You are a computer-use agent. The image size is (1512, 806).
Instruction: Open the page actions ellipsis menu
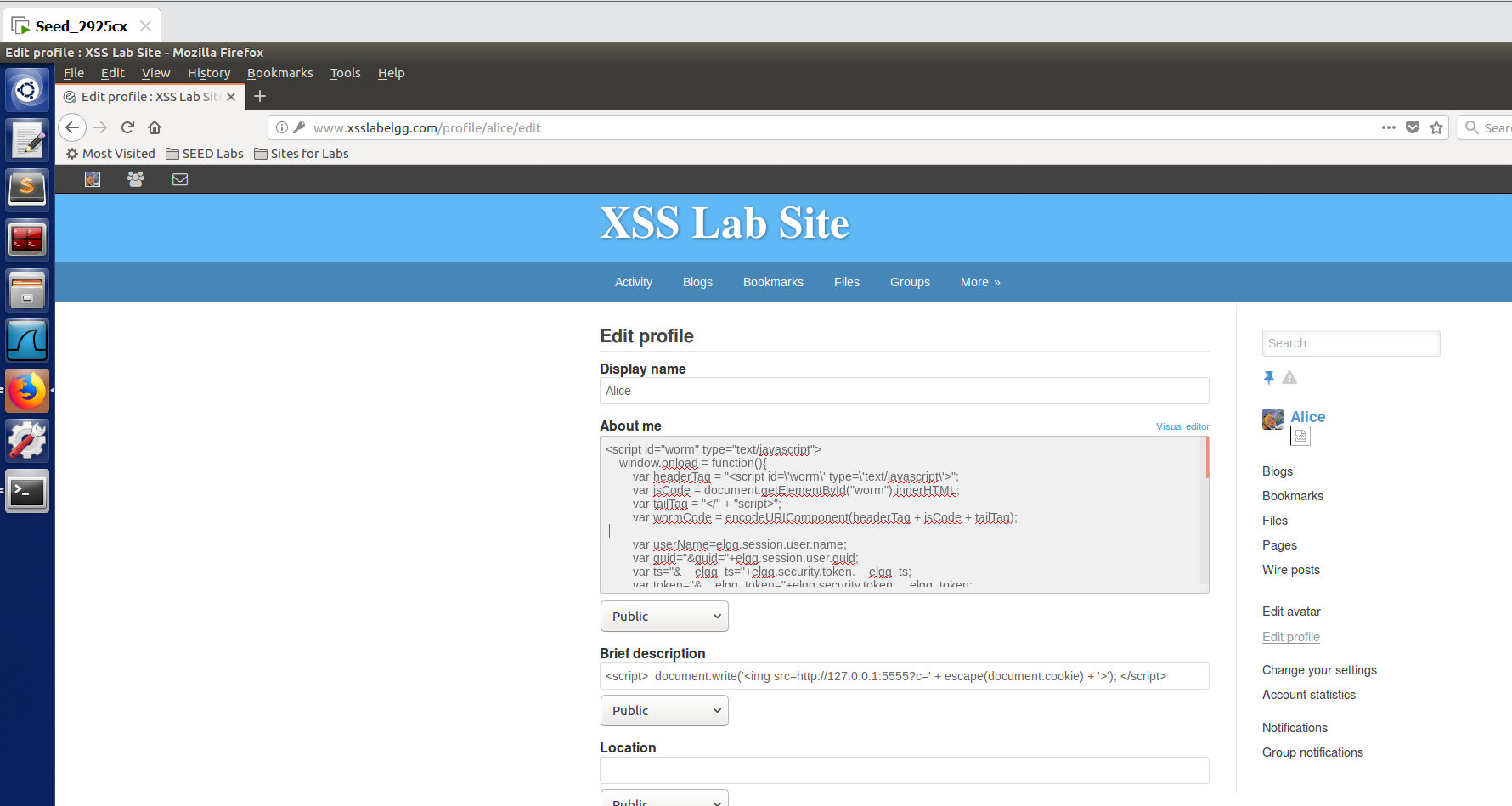[x=1389, y=127]
